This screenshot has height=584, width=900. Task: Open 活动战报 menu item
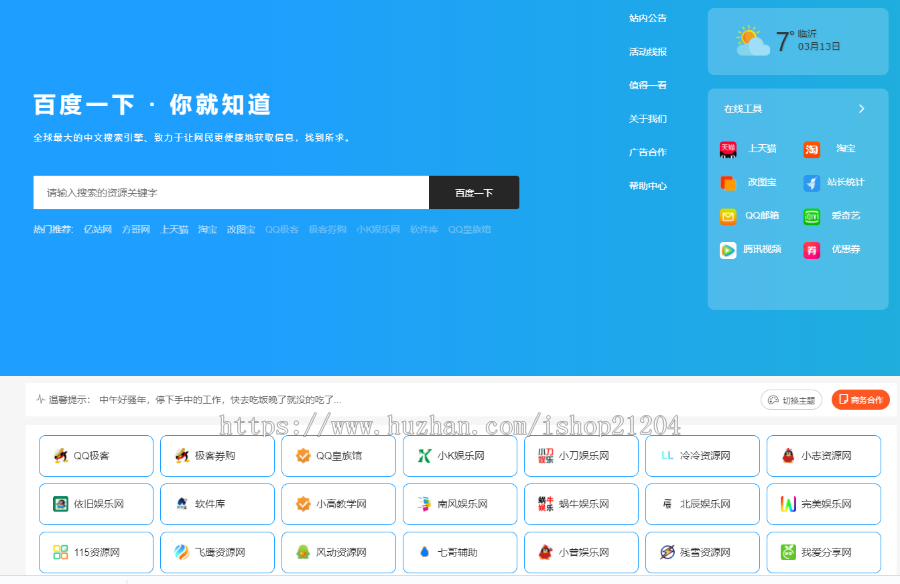(x=647, y=52)
